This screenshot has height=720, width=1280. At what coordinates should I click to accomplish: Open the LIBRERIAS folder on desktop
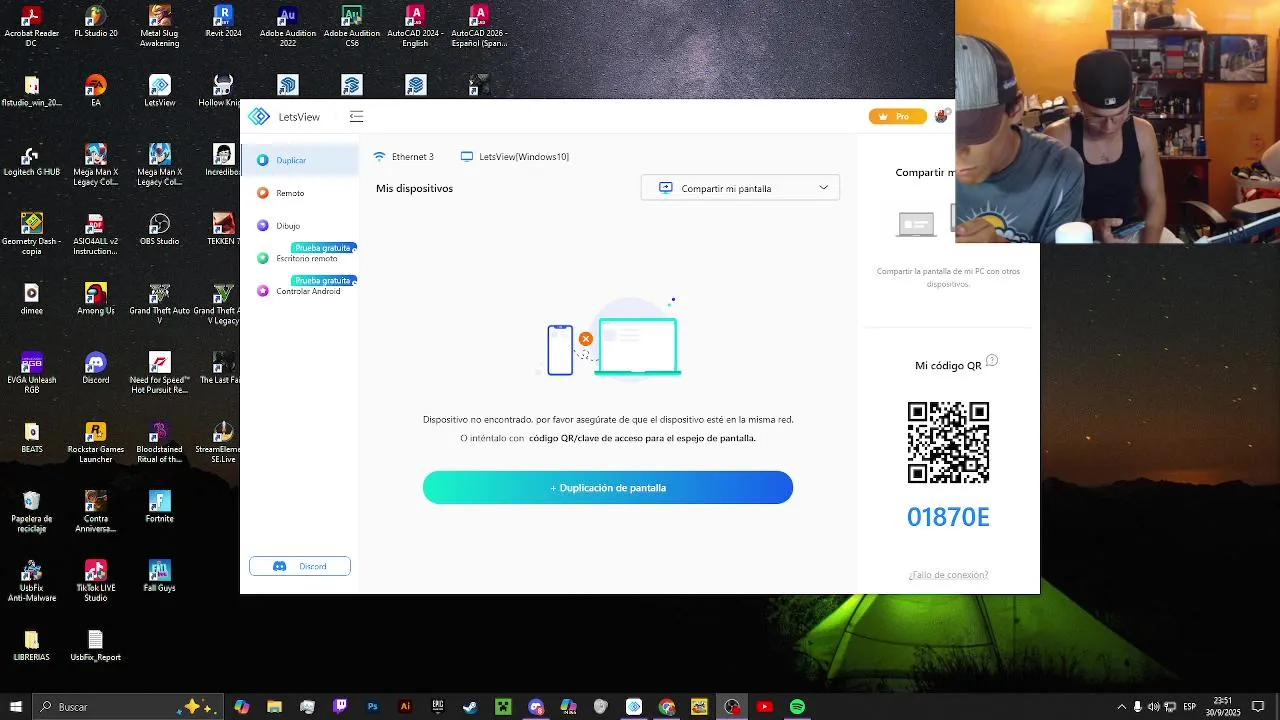coord(32,647)
